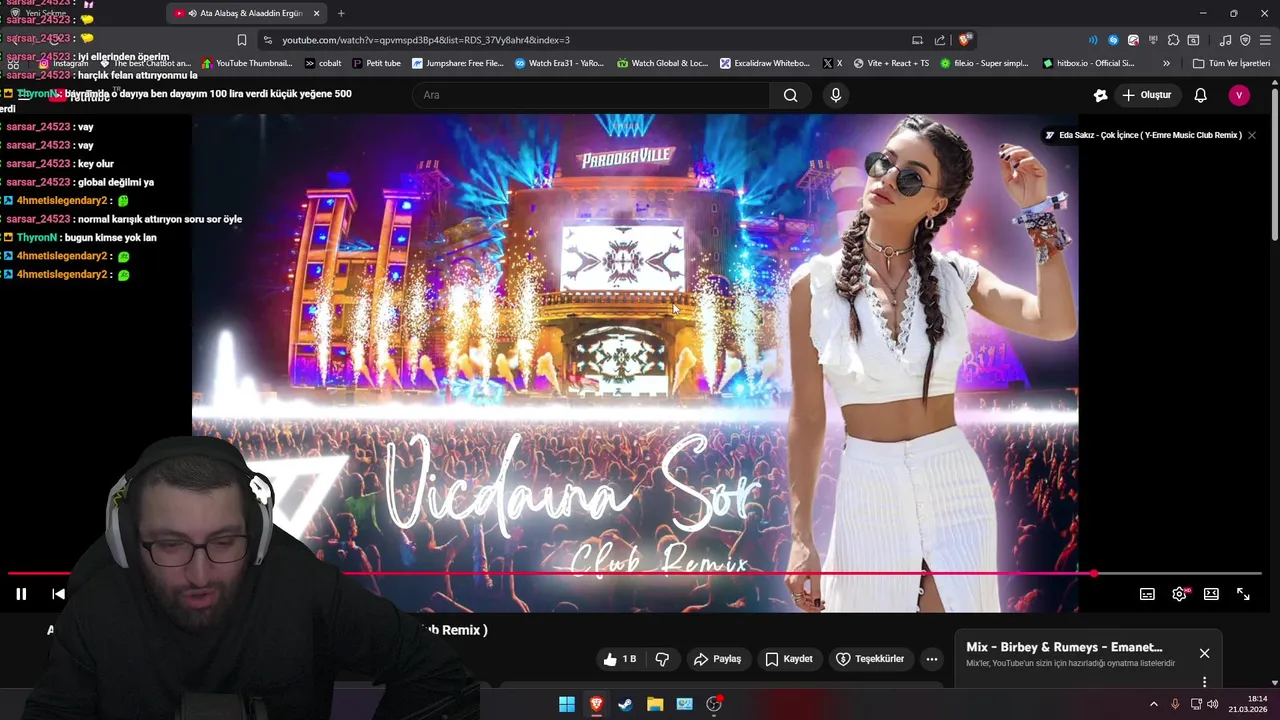Open the file.io bookmark

click(983, 63)
